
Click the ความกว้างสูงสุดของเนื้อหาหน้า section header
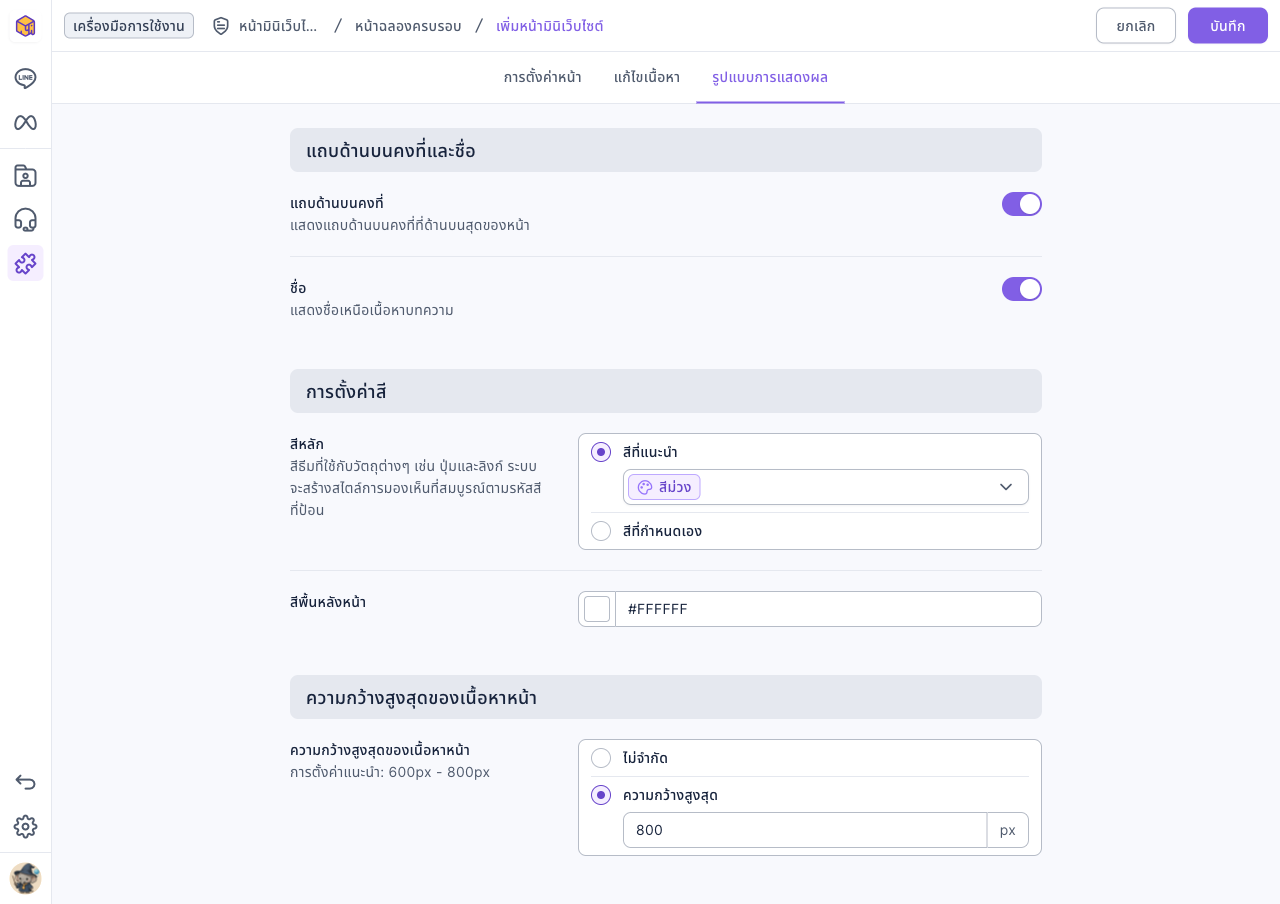(666, 697)
